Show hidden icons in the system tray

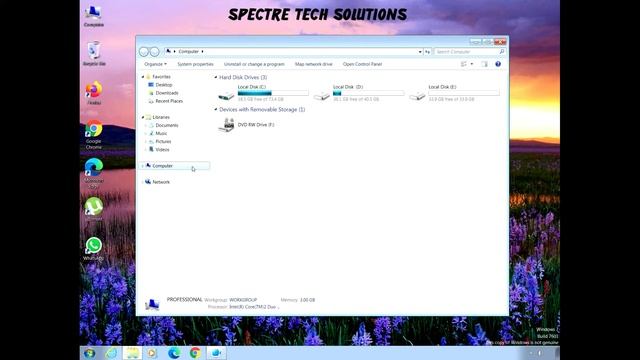point(531,353)
